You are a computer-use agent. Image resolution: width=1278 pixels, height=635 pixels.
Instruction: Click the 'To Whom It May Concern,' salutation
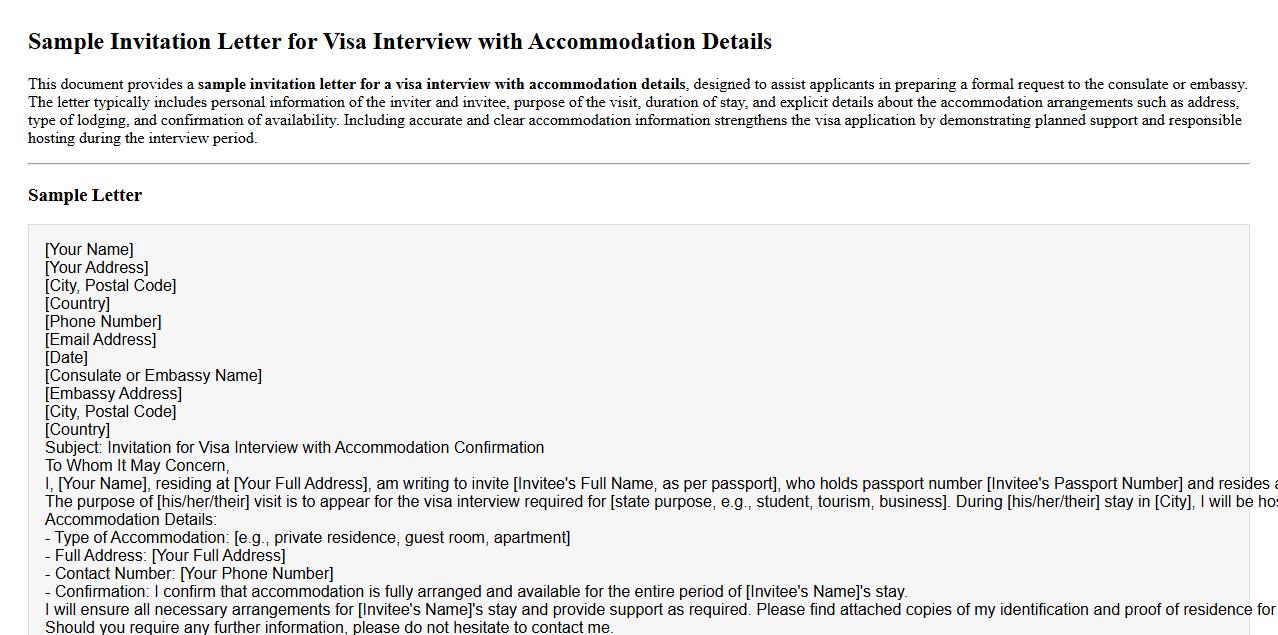pyautogui.click(x=137, y=466)
